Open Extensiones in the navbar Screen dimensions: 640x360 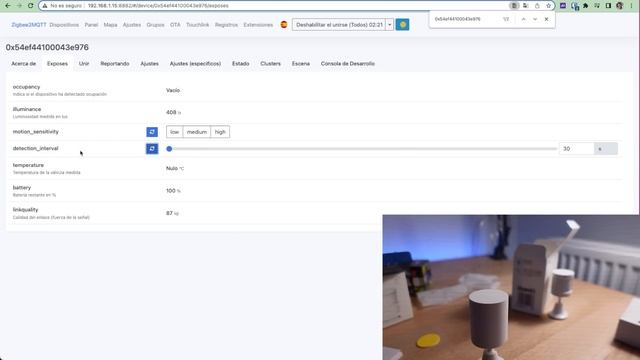258,24
